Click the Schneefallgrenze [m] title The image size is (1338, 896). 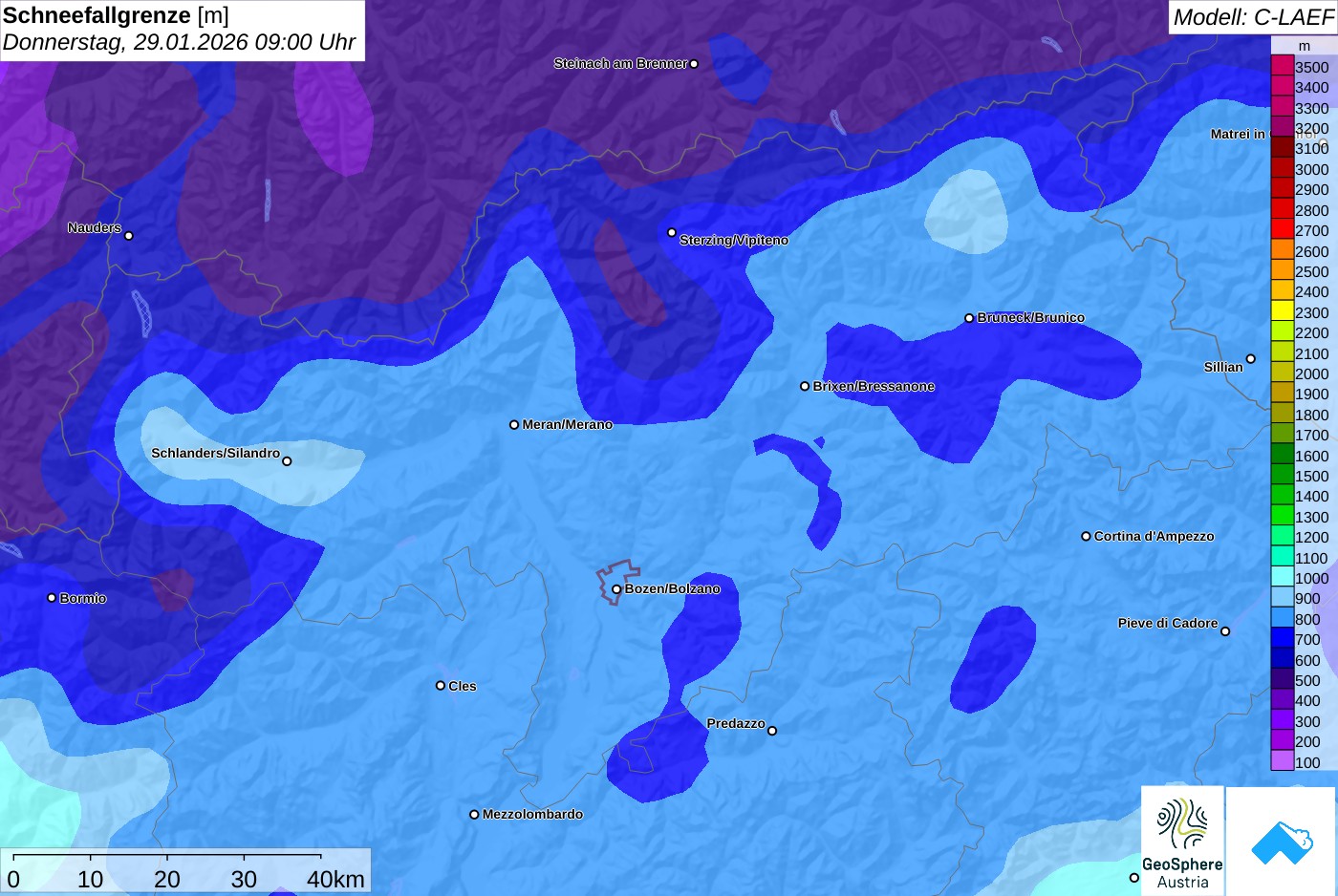(x=116, y=15)
